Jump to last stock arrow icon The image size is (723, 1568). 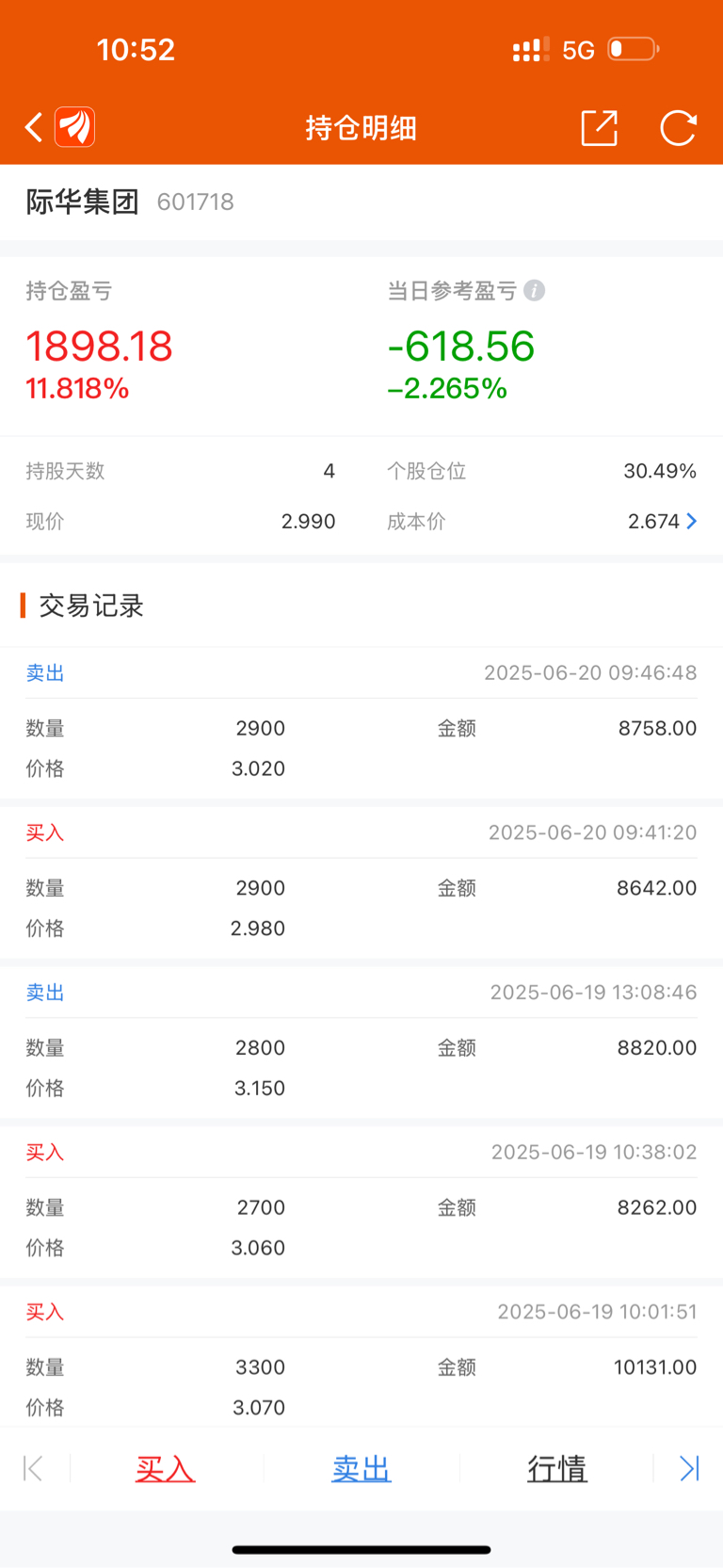[689, 1468]
